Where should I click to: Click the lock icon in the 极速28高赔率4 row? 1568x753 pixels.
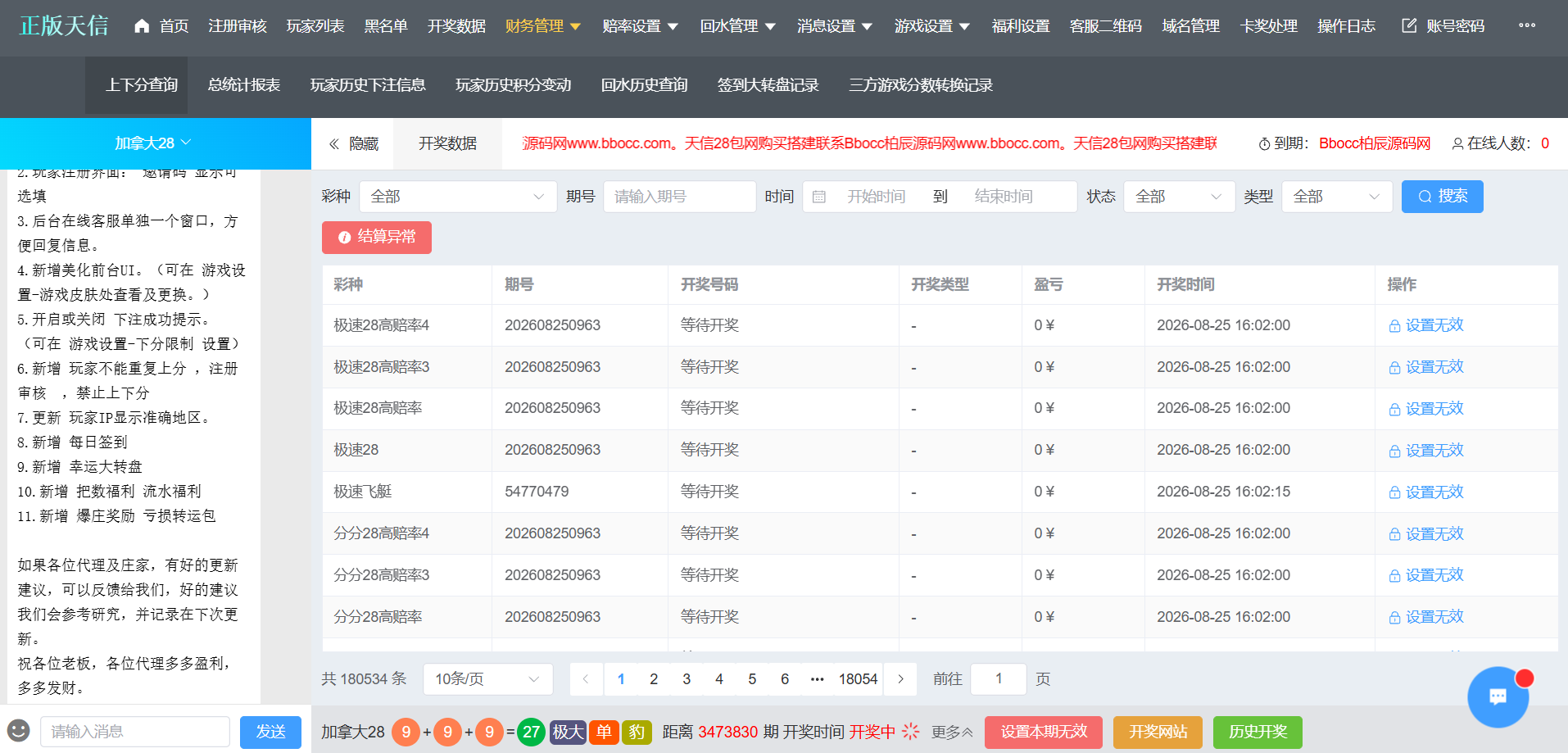tap(1394, 326)
